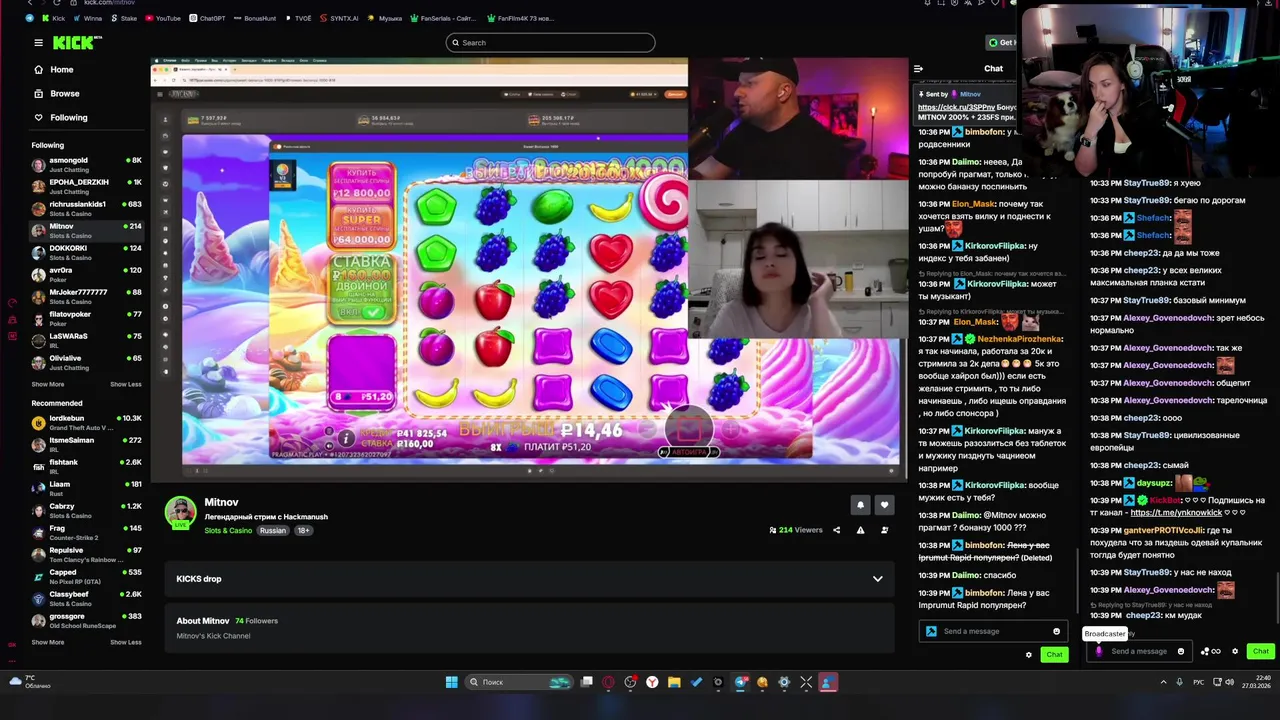Open emoji picker in right chat box
Viewport: 1280px width, 720px height.
[x=1180, y=651]
